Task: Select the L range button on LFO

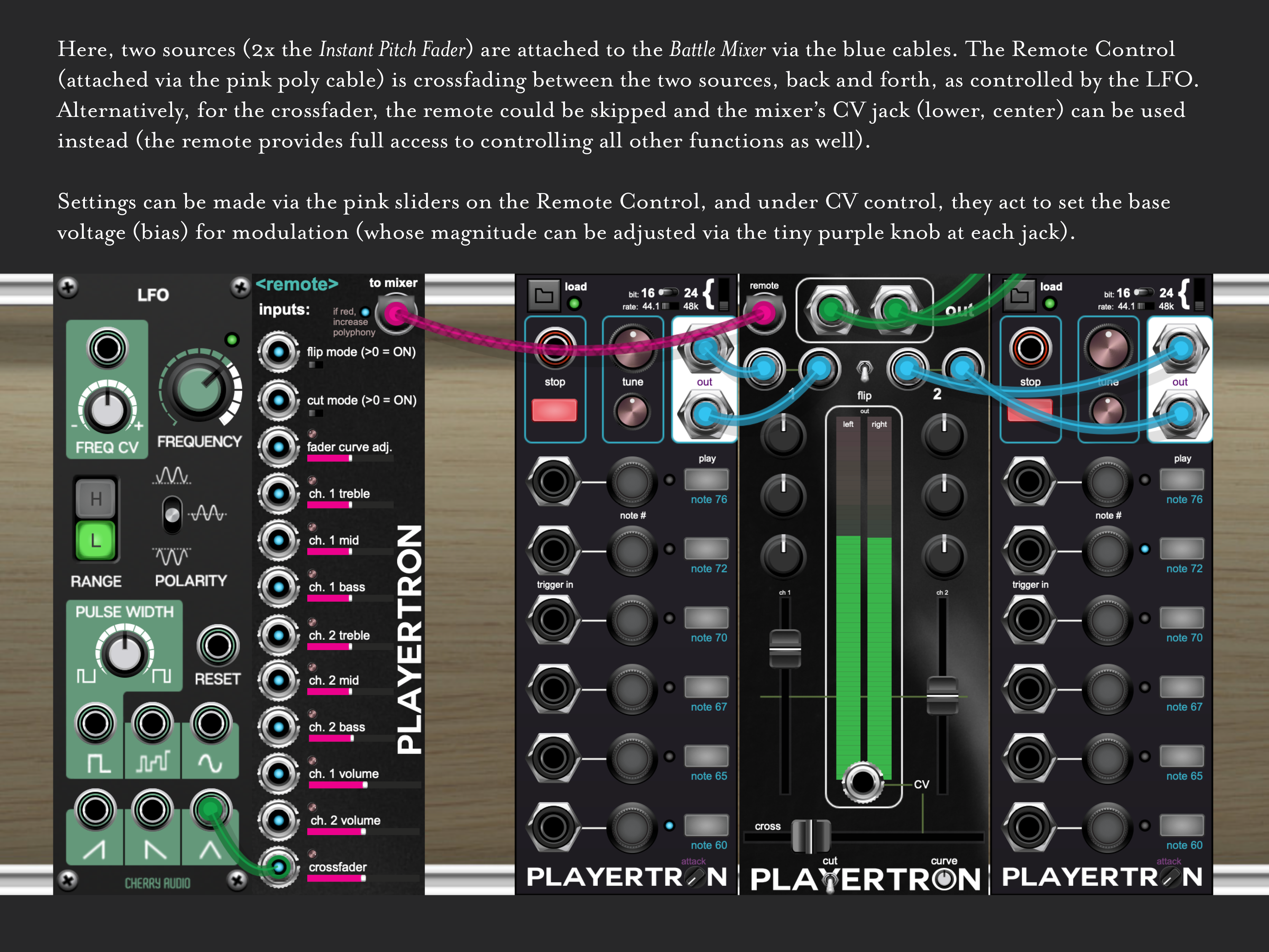Action: pyautogui.click(x=96, y=541)
